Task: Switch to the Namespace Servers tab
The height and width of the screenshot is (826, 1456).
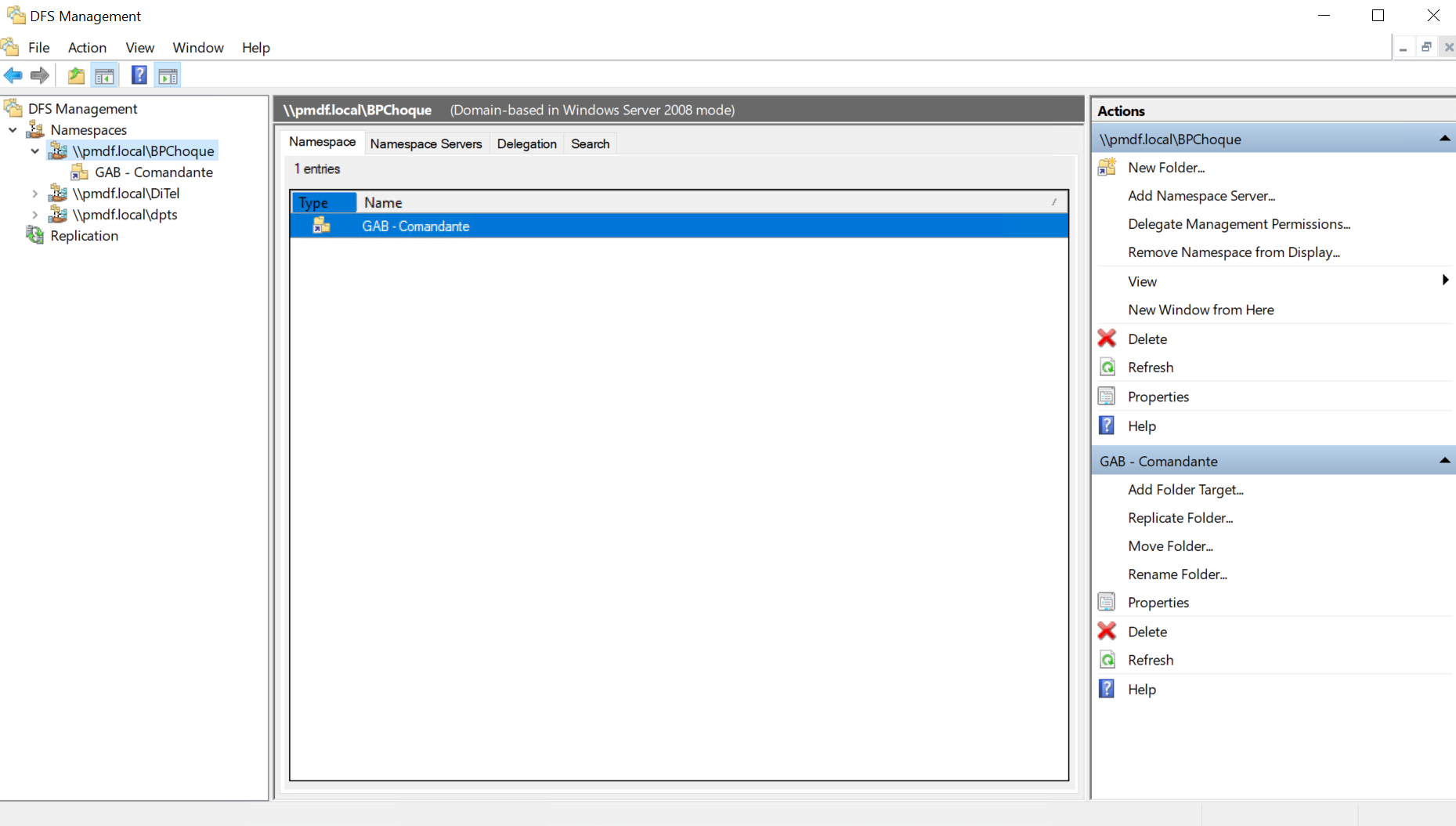Action: point(426,143)
